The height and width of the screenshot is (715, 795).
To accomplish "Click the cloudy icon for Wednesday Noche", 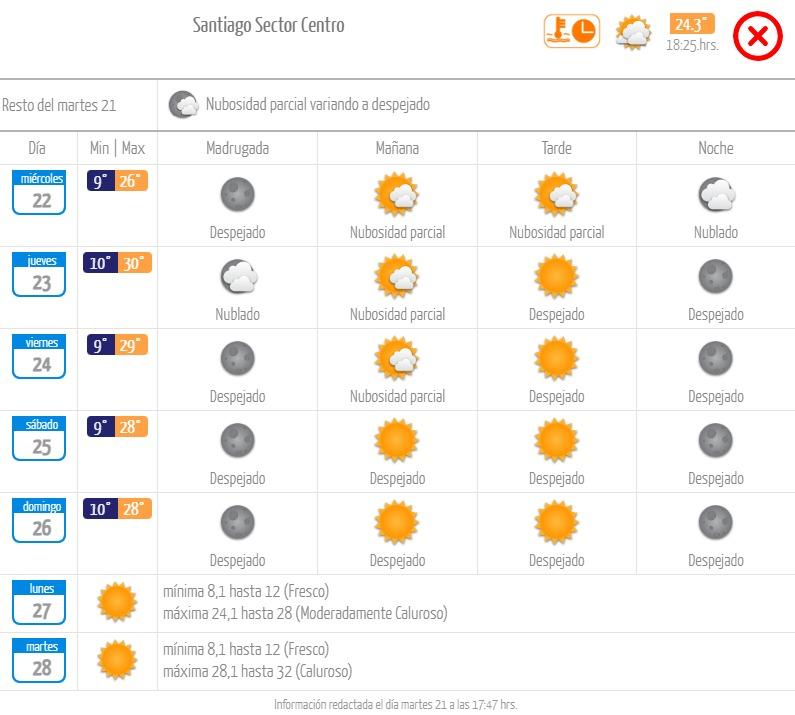I will (716, 195).
